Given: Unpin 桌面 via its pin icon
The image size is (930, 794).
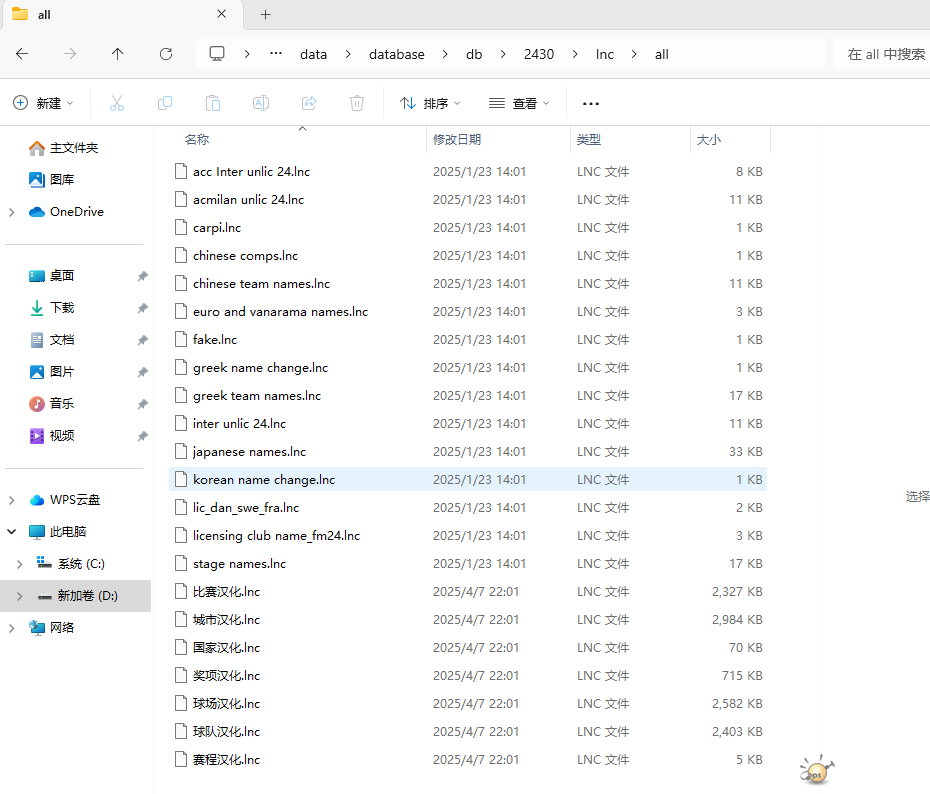Looking at the screenshot, I should [x=142, y=276].
